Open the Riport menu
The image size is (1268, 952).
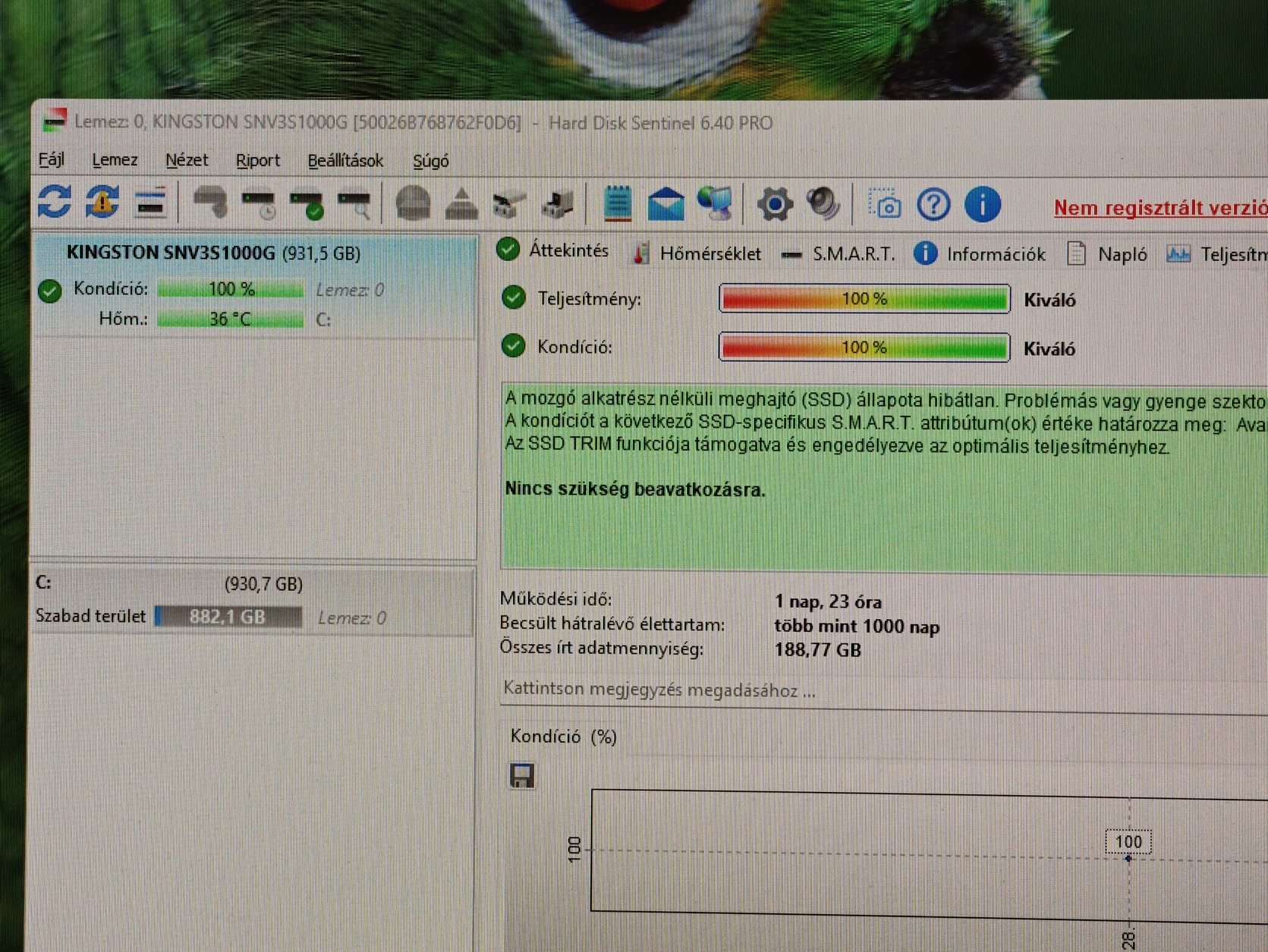tap(258, 161)
